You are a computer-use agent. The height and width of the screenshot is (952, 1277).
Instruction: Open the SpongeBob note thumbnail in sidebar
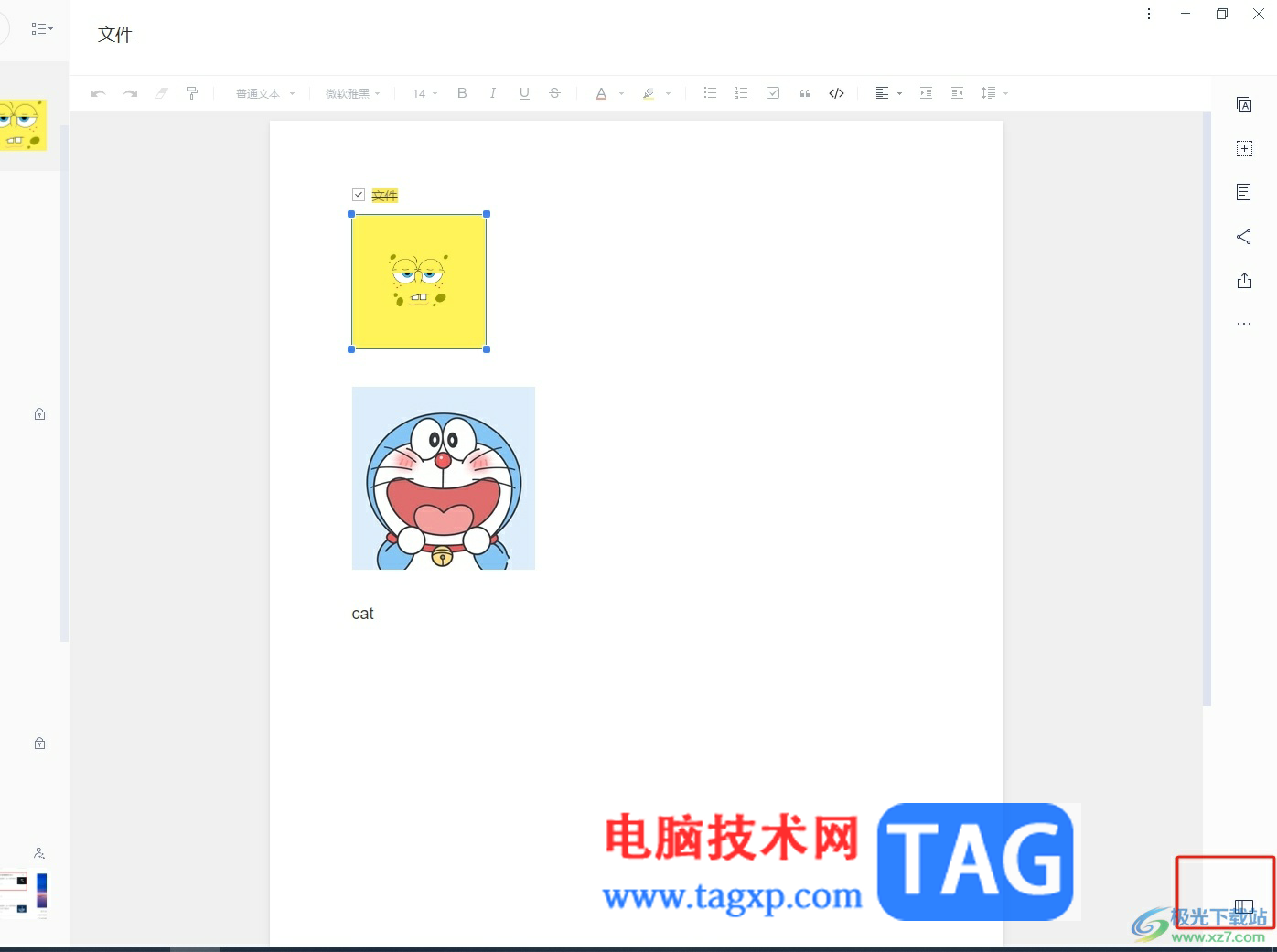tap(23, 125)
